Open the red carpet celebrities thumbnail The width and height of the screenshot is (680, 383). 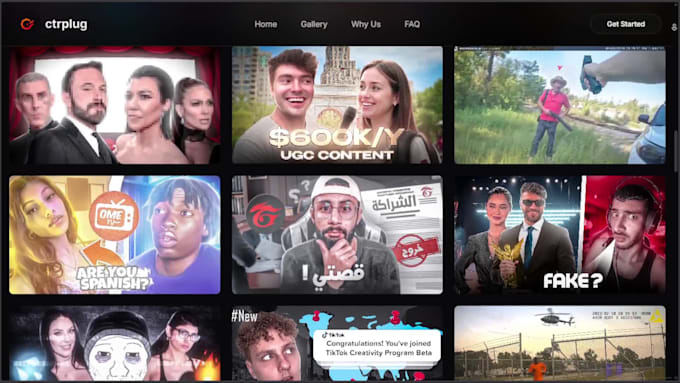115,105
